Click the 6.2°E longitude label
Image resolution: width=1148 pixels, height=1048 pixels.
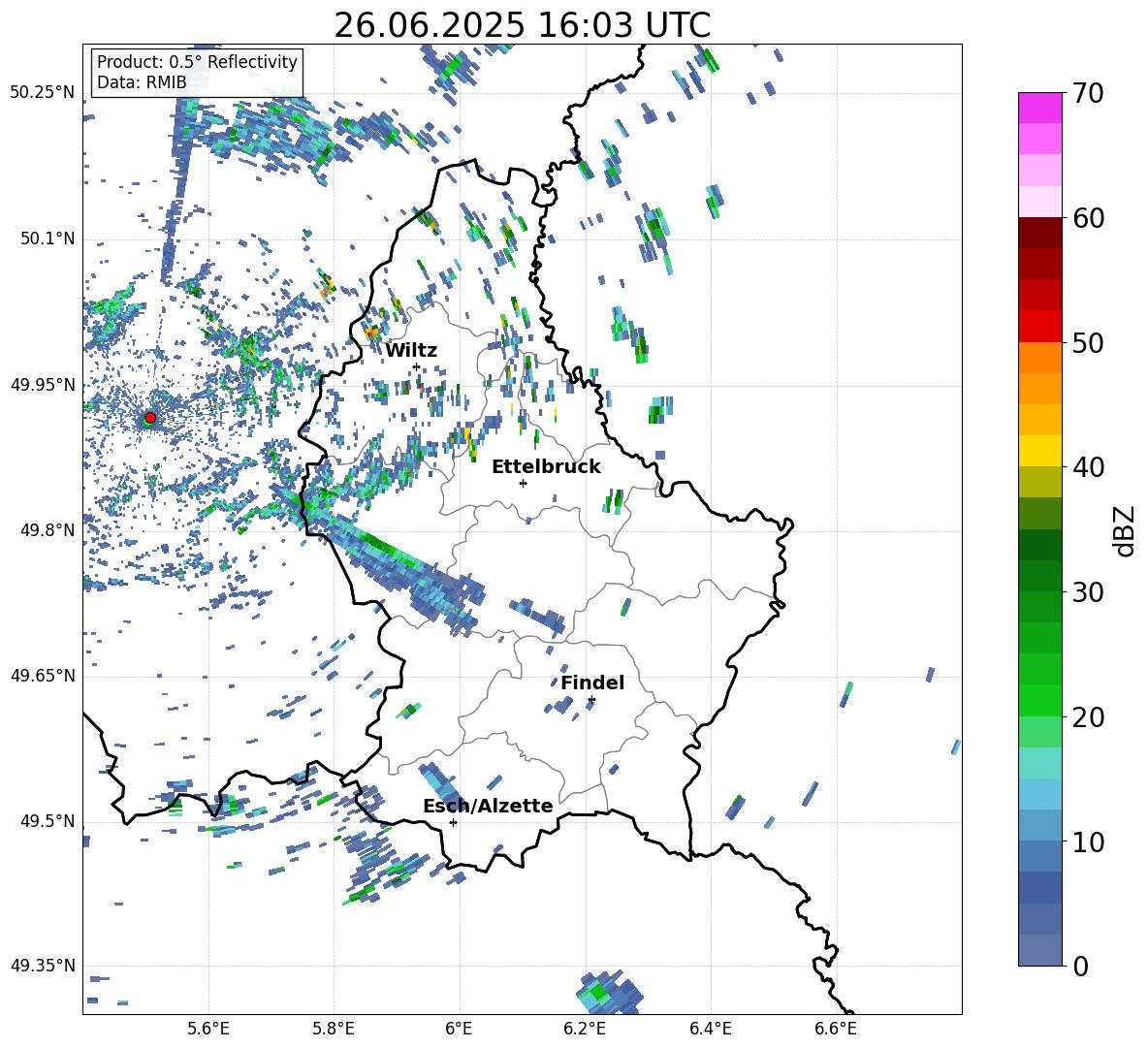click(x=585, y=1029)
